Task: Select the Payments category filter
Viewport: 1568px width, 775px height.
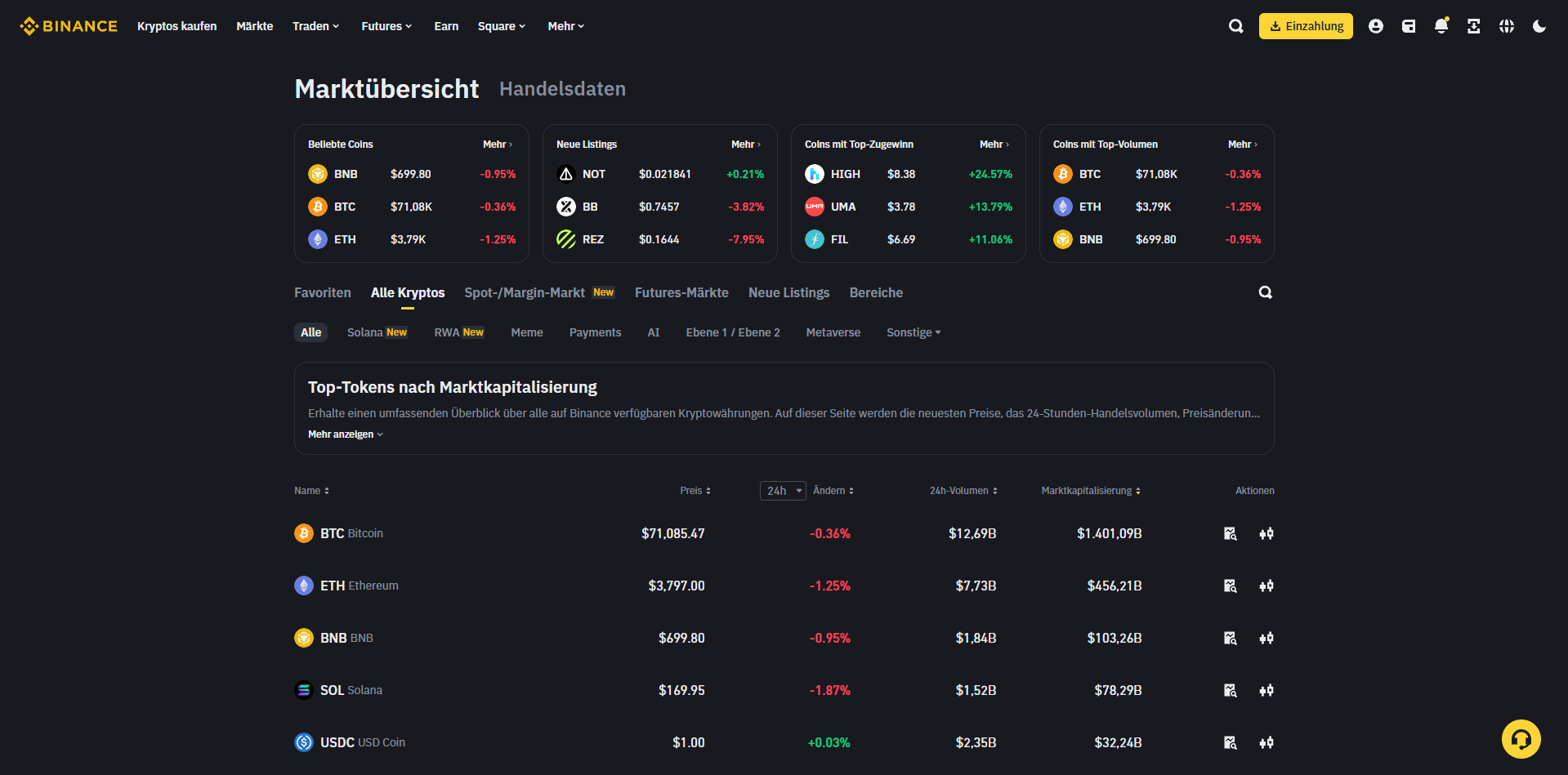Action: 596,332
